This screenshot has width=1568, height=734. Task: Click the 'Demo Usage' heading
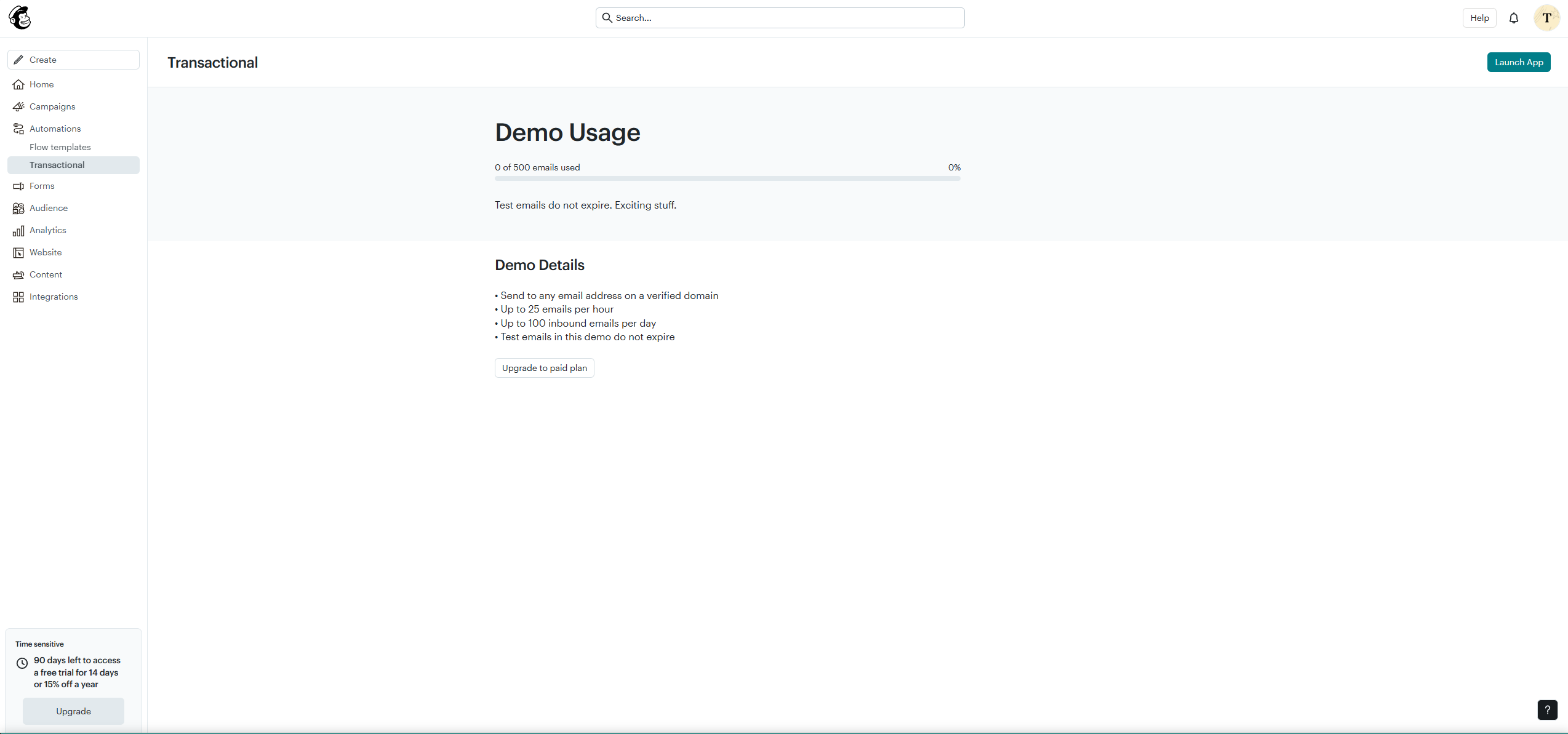[567, 132]
